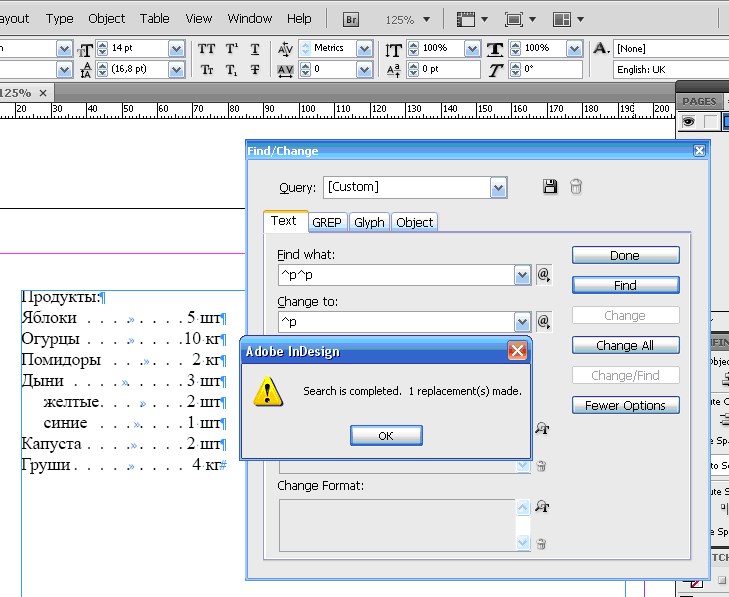Toggle the Underline icon
The width and height of the screenshot is (729, 597).
coord(255,49)
